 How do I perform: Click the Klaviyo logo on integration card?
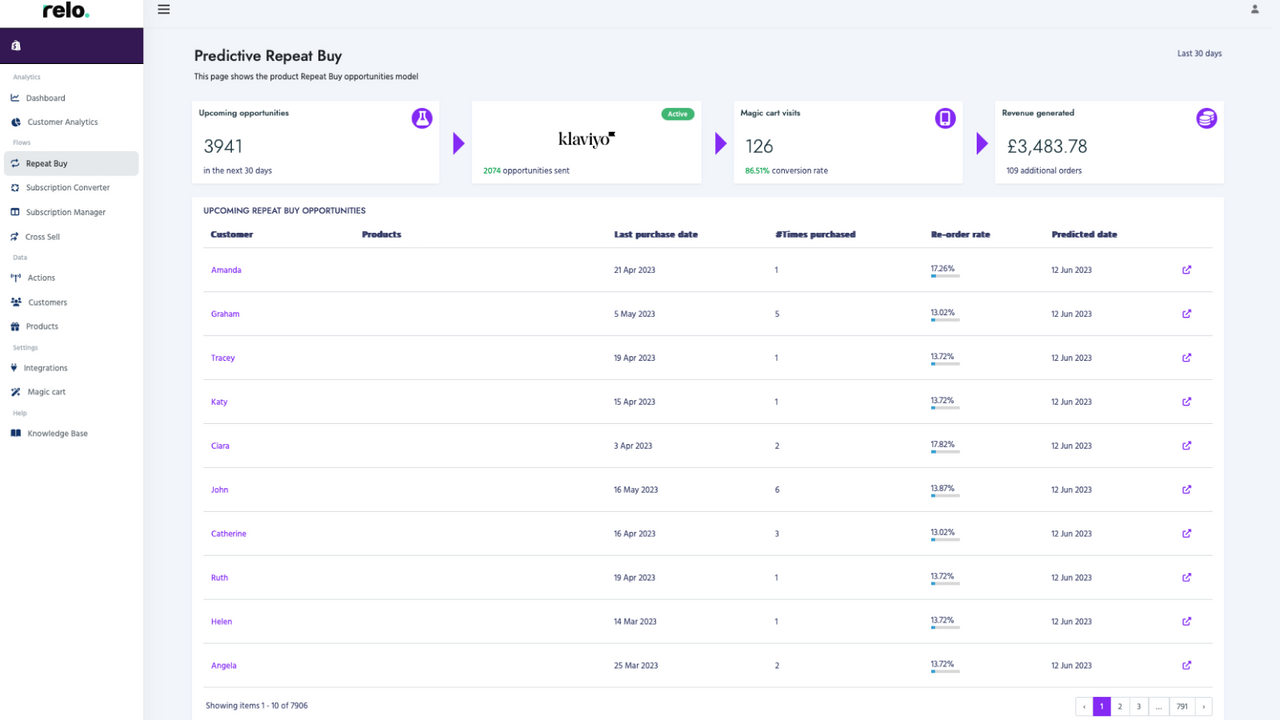click(586, 140)
